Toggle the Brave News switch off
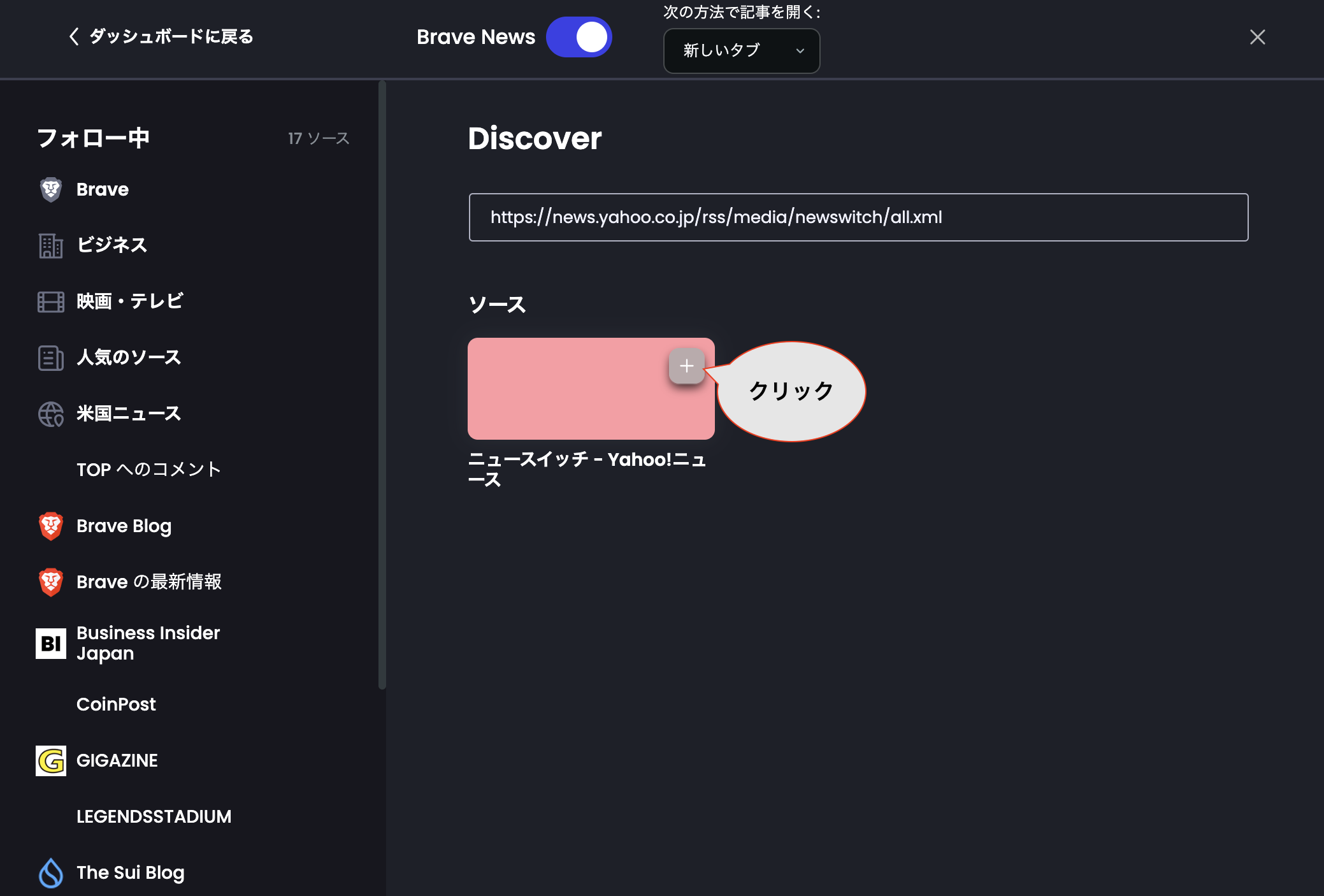Viewport: 1324px width, 896px height. click(579, 37)
